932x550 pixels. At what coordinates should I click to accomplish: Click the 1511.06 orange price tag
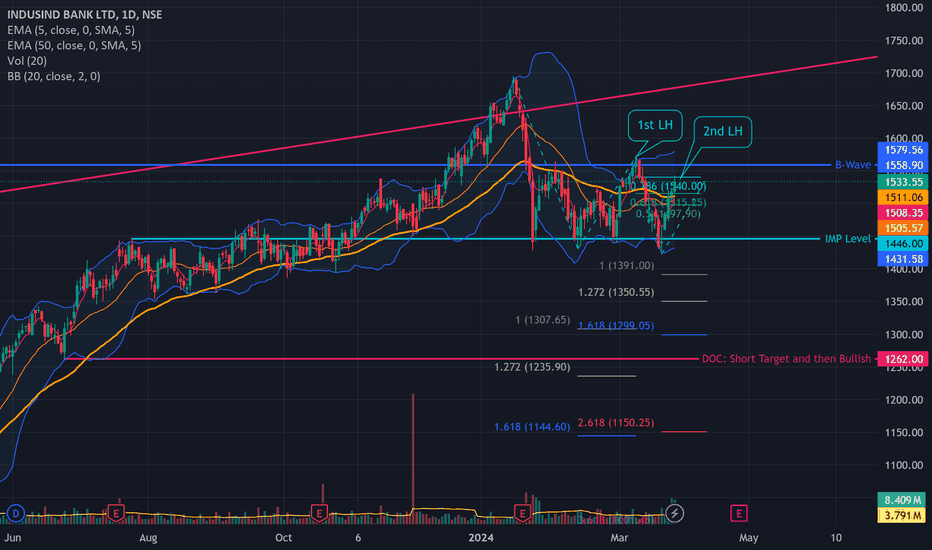[x=903, y=197]
